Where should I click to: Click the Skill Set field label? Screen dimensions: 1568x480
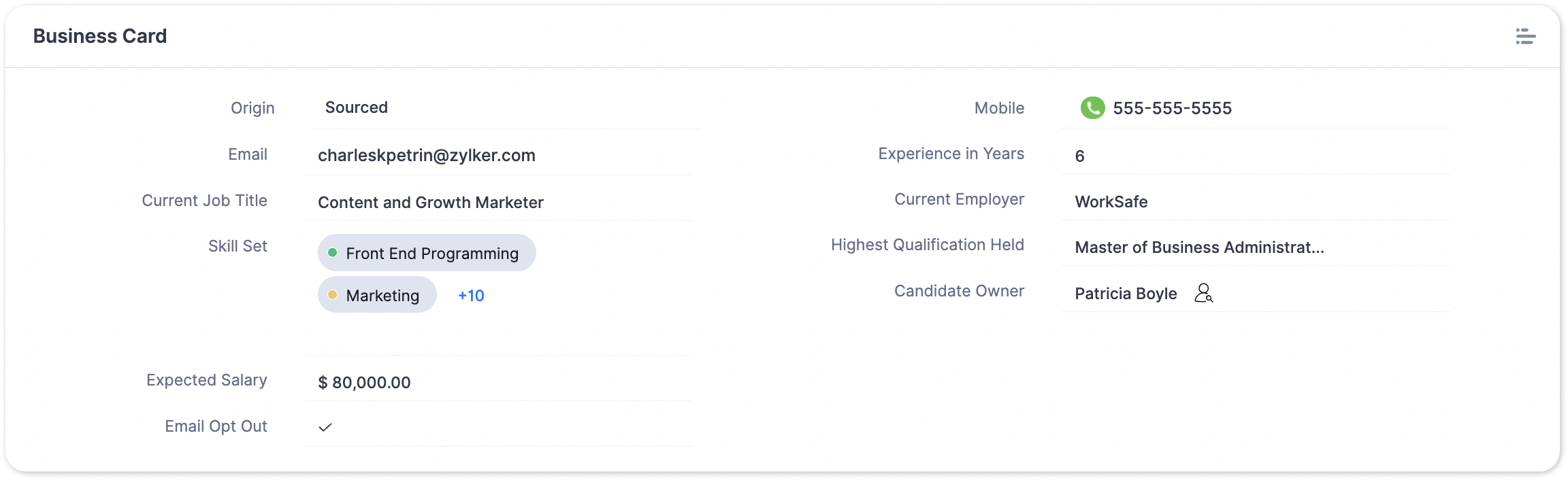point(238,246)
